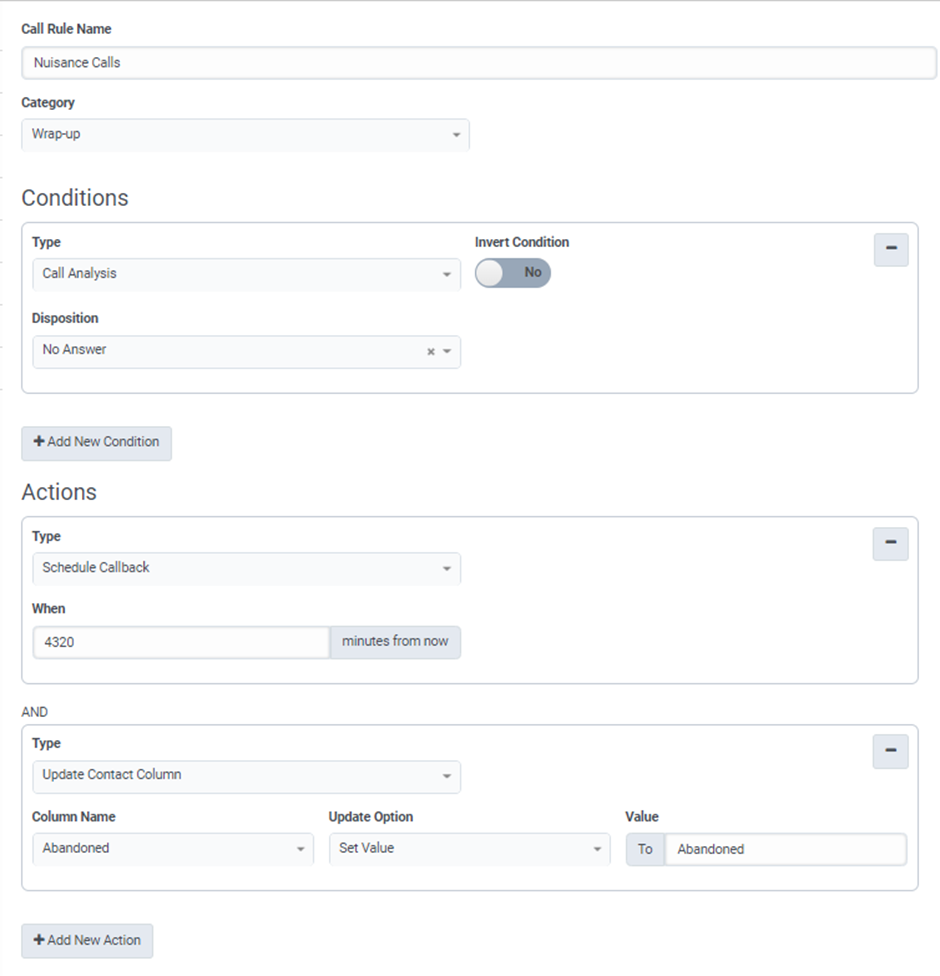Screen dimensions: 940x976
Task: Toggle the Invert Condition switch
Action: click(512, 273)
